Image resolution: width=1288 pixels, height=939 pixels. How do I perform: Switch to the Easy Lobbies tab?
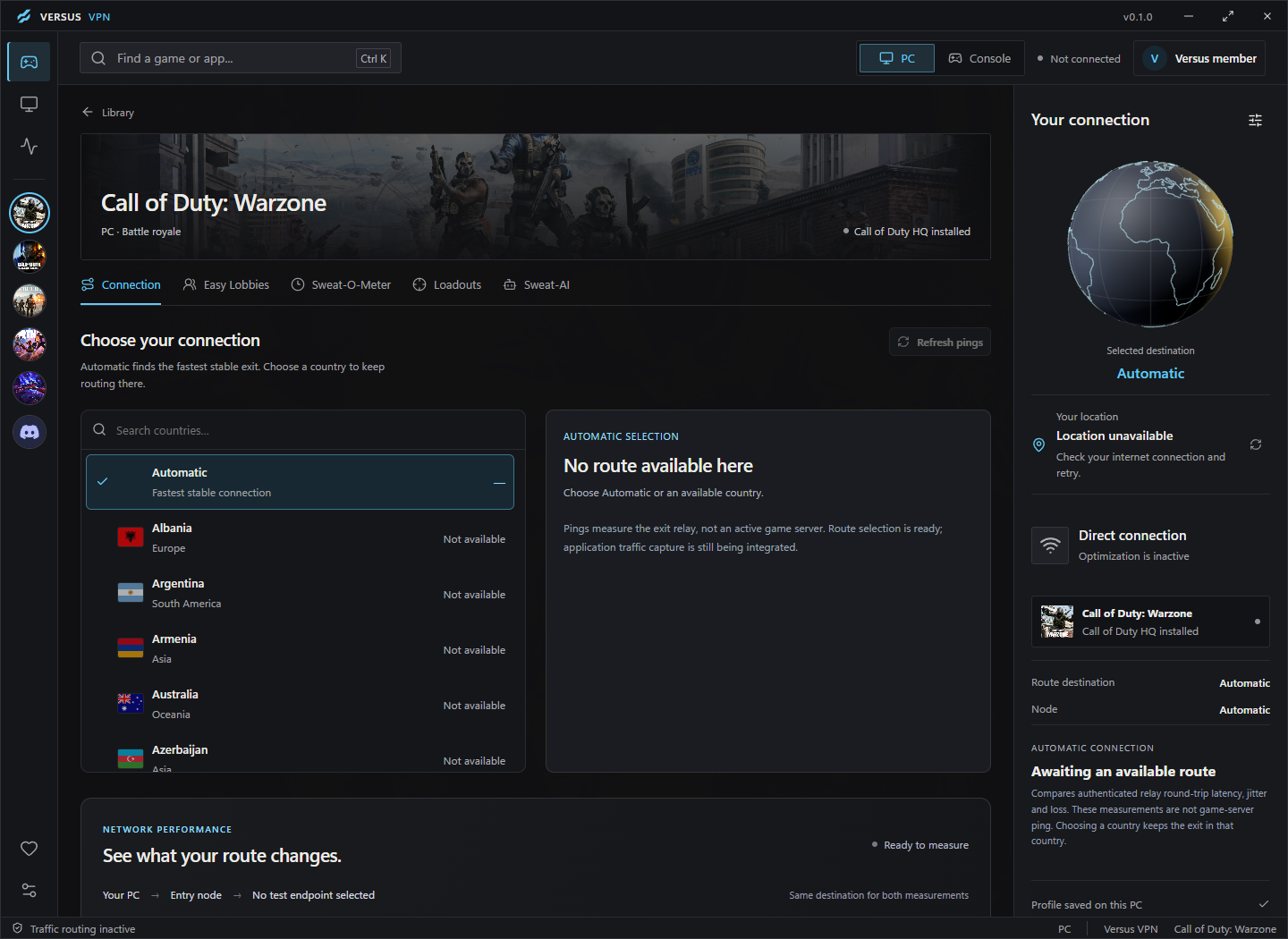[226, 284]
